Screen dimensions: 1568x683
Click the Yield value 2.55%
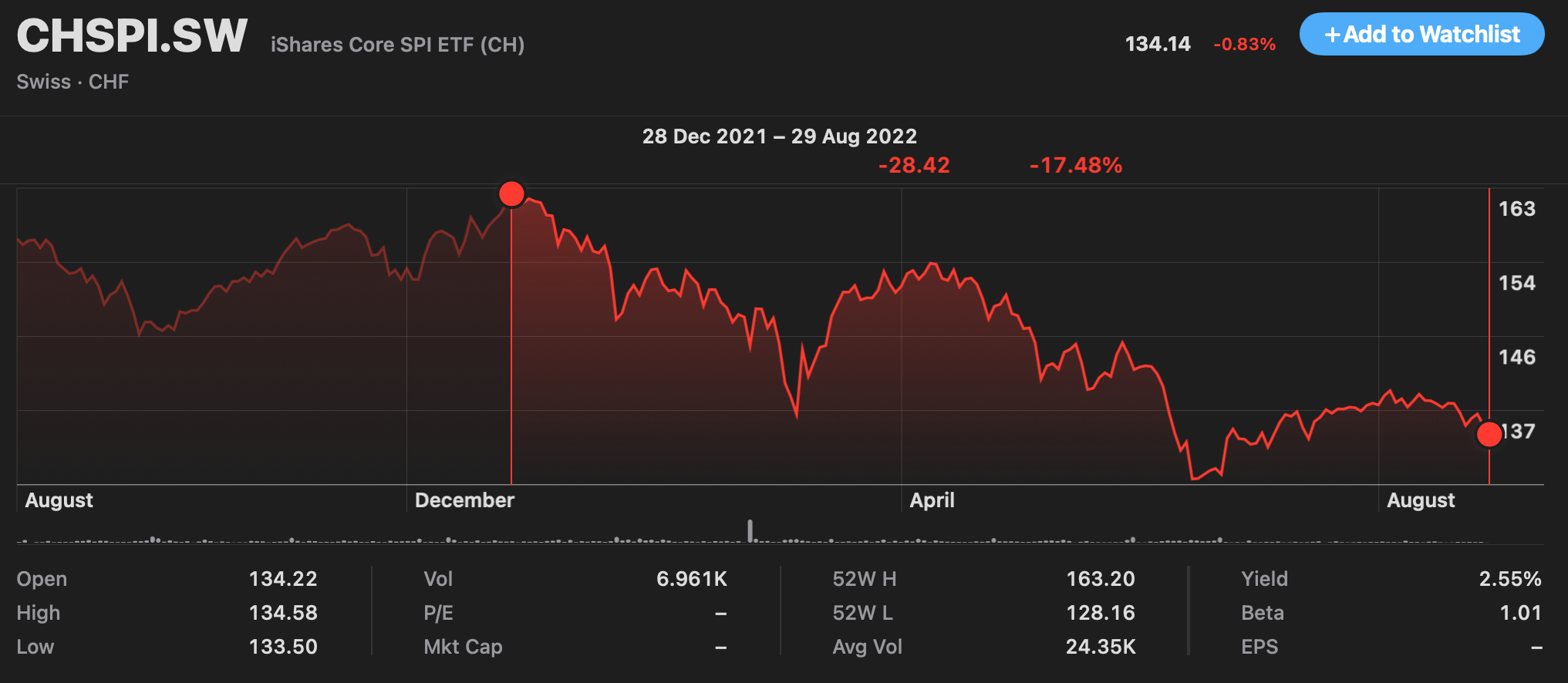pyautogui.click(x=1509, y=579)
